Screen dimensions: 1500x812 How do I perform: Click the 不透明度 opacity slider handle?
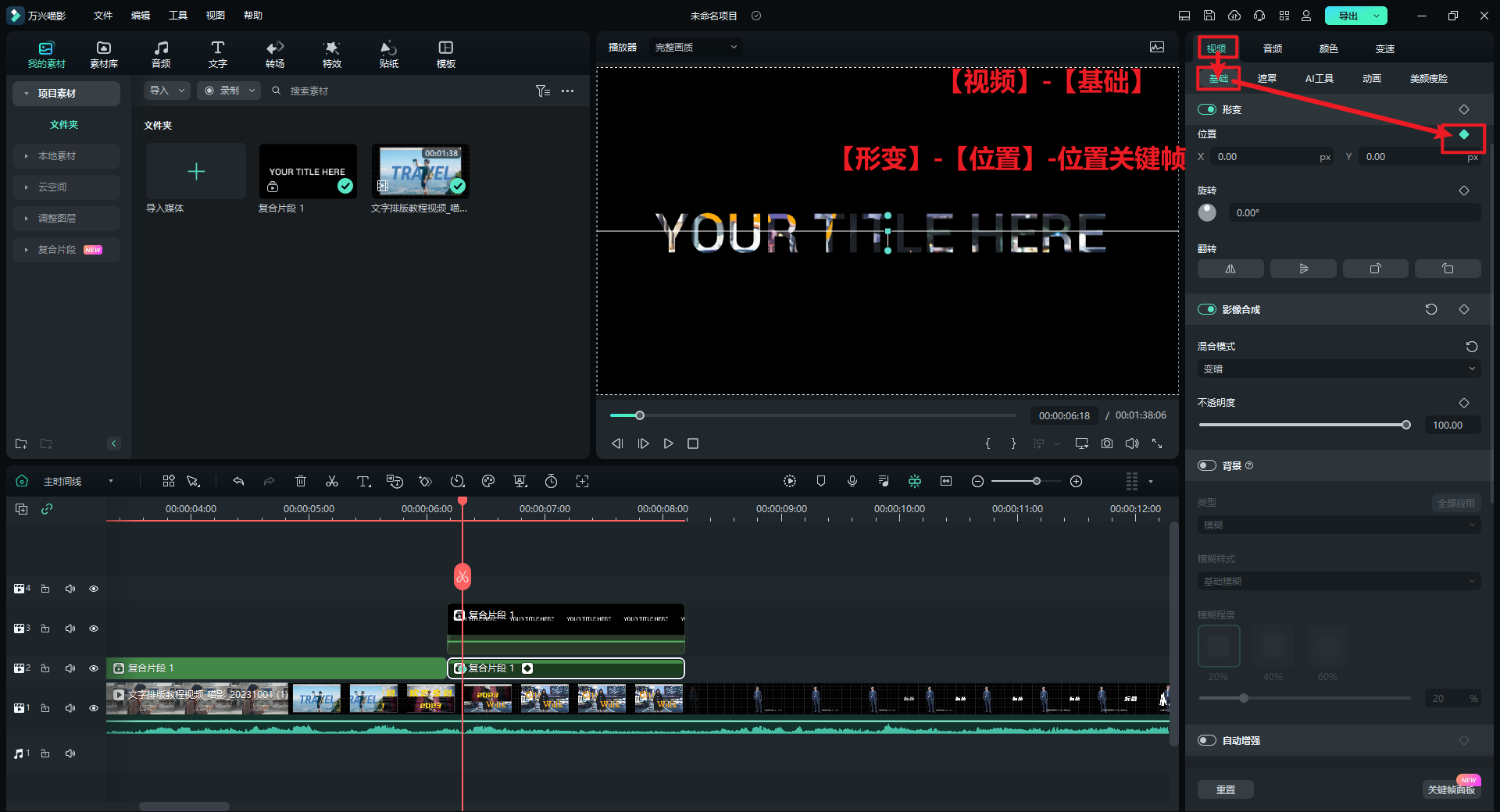(1406, 426)
